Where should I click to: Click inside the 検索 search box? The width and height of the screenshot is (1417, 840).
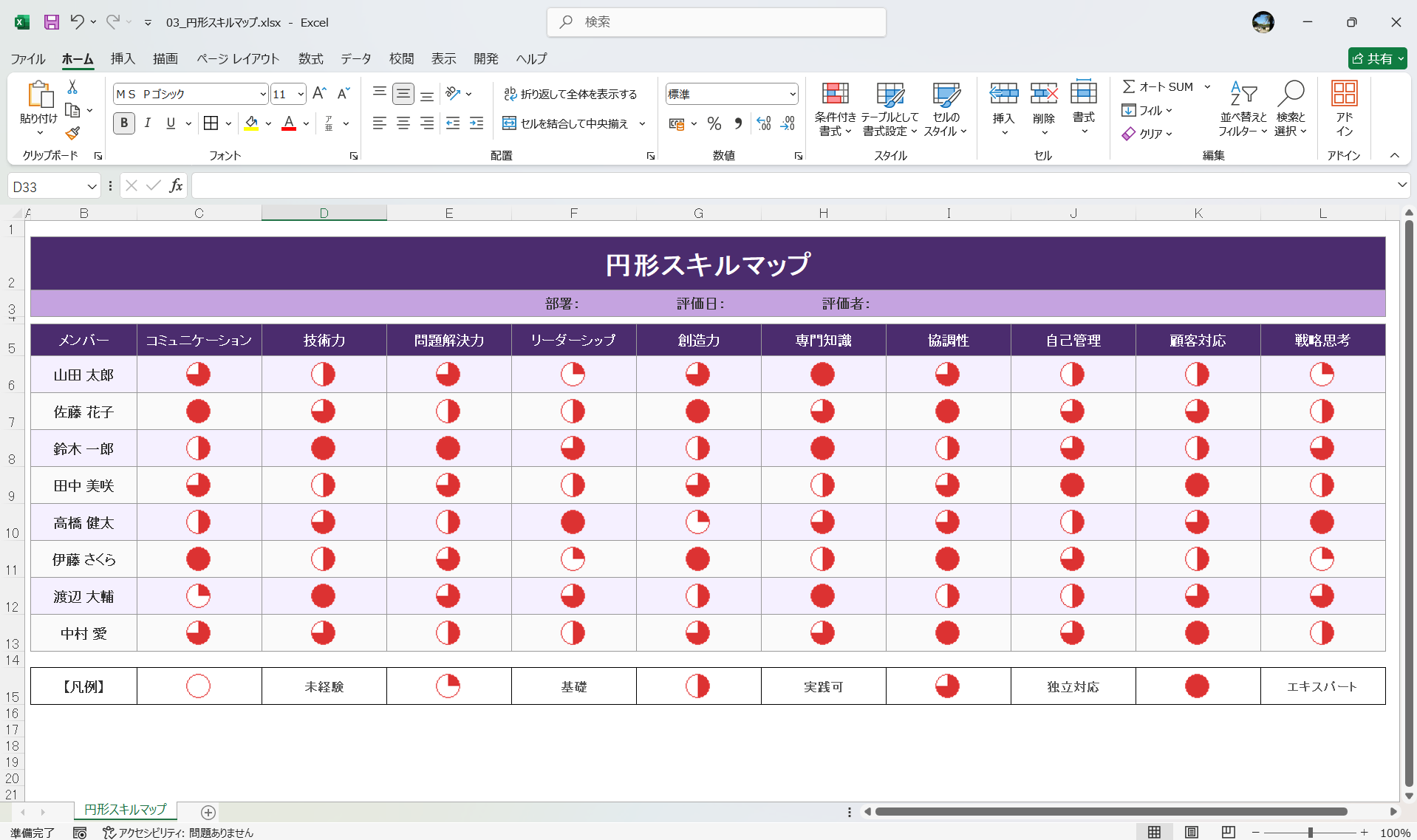(x=717, y=22)
